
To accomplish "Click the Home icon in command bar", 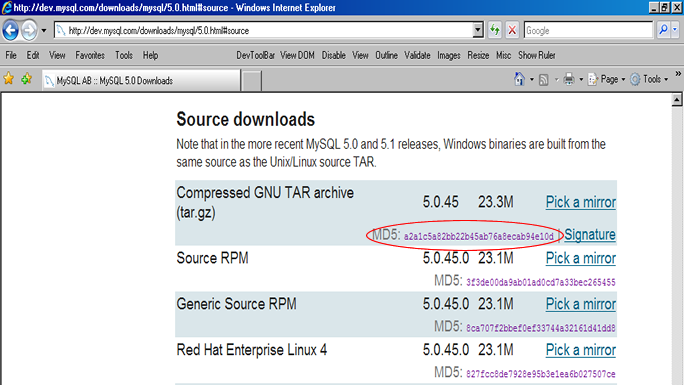I will coord(519,79).
